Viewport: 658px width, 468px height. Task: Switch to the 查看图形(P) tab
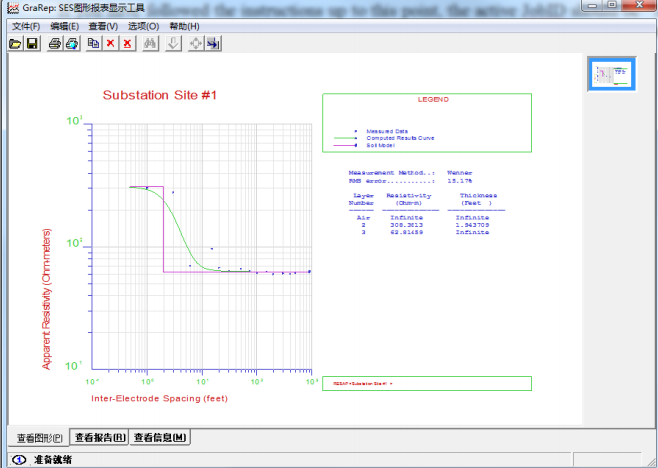(39, 438)
